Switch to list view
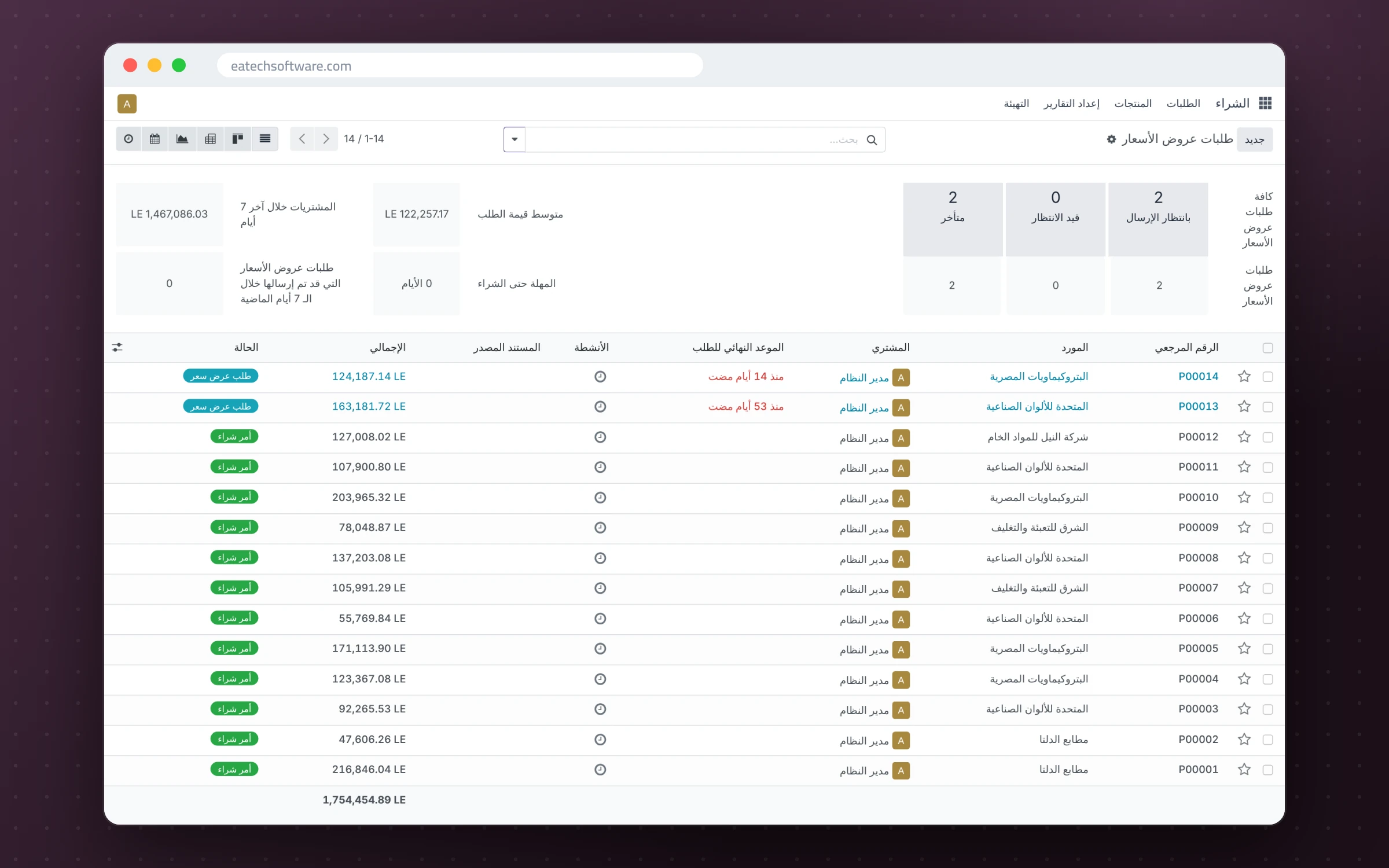The height and width of the screenshot is (868, 1389). pos(265,139)
